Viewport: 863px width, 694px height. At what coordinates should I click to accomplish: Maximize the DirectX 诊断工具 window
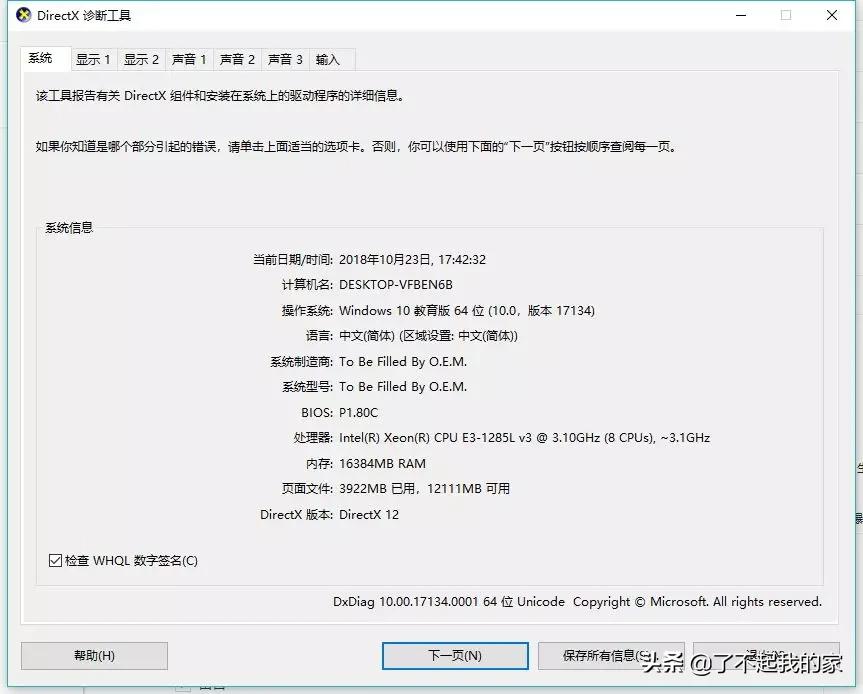pos(786,15)
